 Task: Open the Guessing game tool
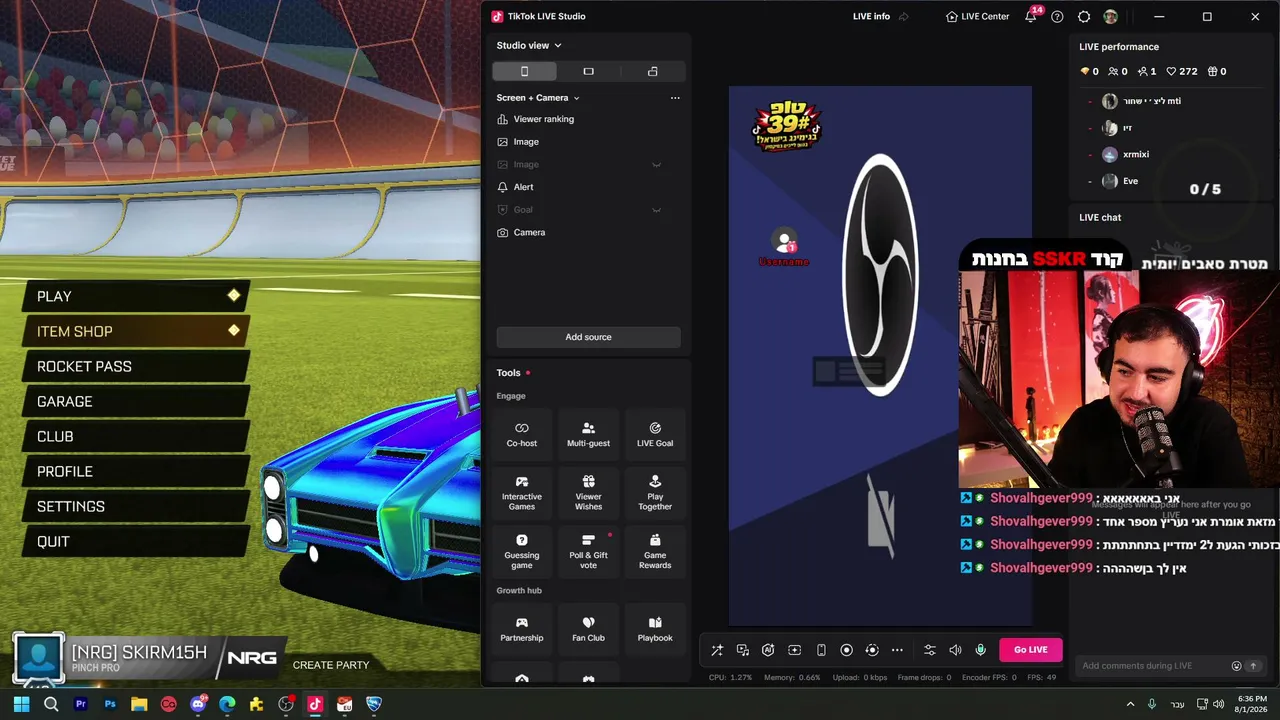[521, 552]
